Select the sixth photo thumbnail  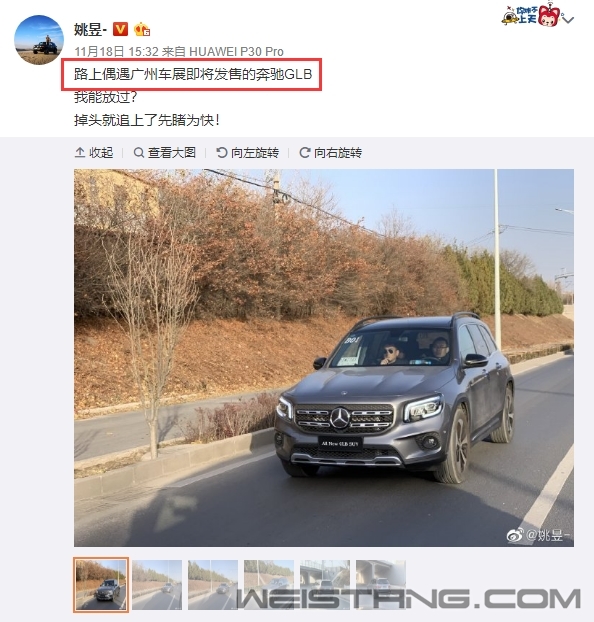click(x=381, y=585)
